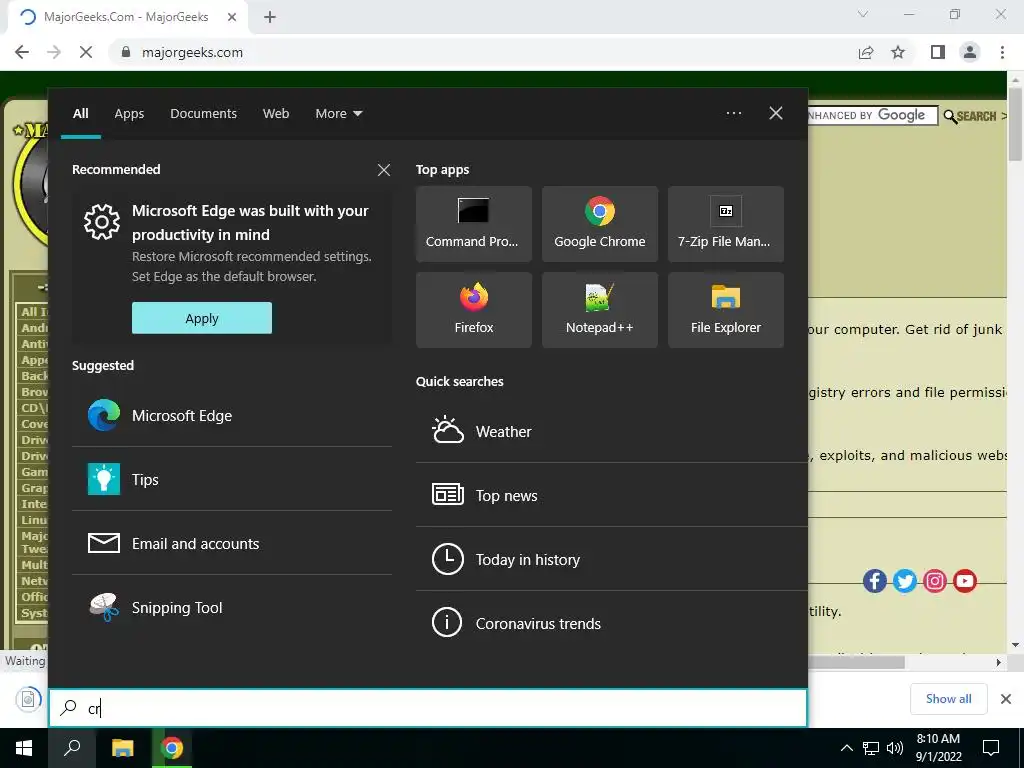
Task: Switch to the Apps search tab
Action: [x=129, y=114]
